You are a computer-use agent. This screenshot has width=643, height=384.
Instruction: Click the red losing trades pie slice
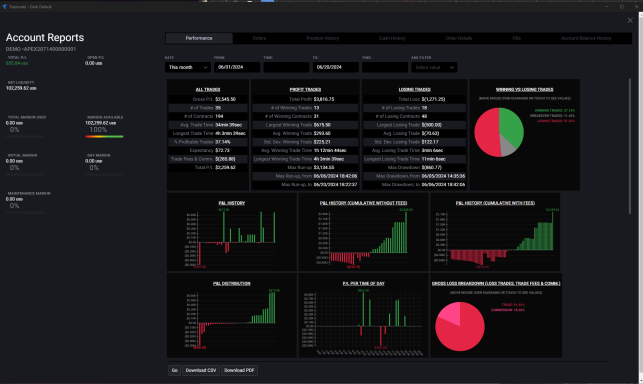coord(486,132)
